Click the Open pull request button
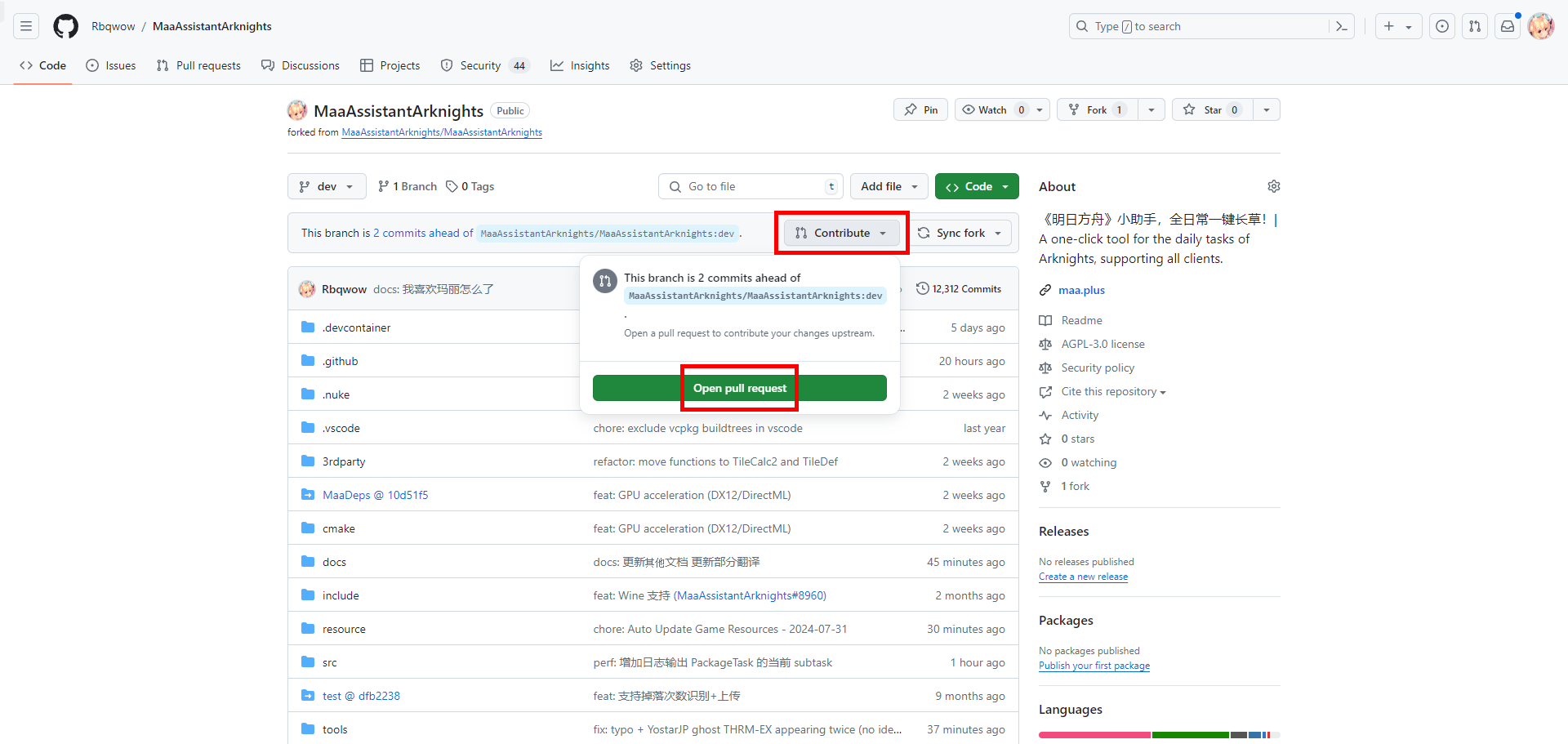Screen dimensions: 1568x744 [740, 388]
